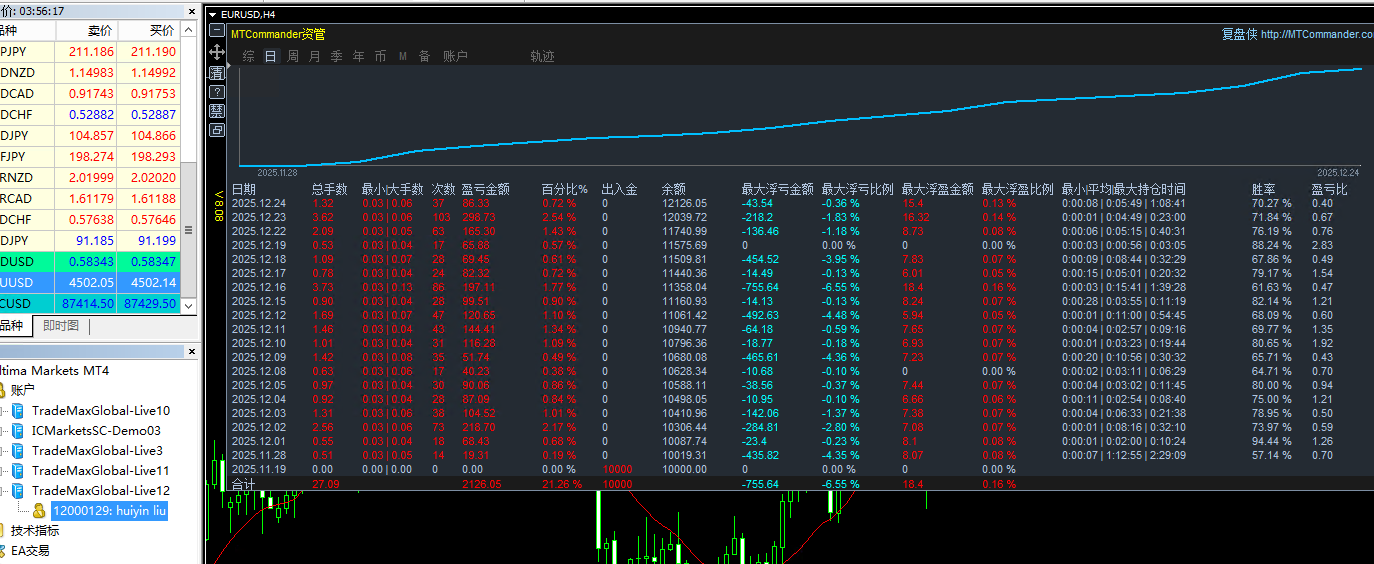This screenshot has width=1374, height=564.
Task: Switch to the 月 monthly tab
Action: [315, 56]
